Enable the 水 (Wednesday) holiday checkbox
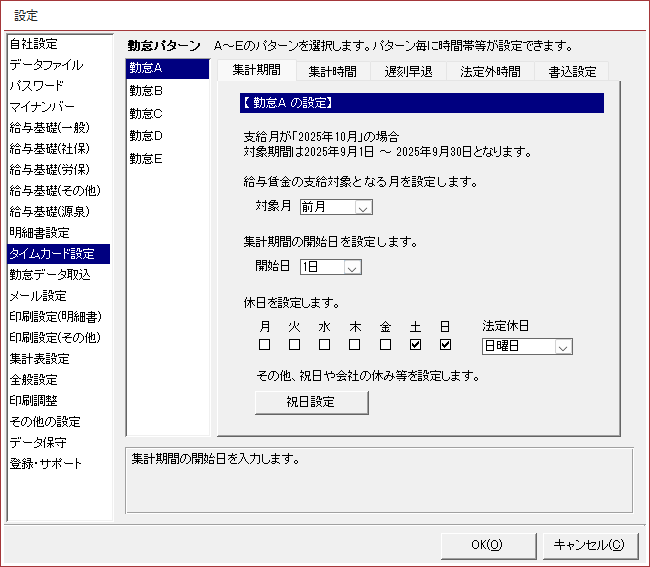The width and height of the screenshot is (650, 567). (325, 345)
